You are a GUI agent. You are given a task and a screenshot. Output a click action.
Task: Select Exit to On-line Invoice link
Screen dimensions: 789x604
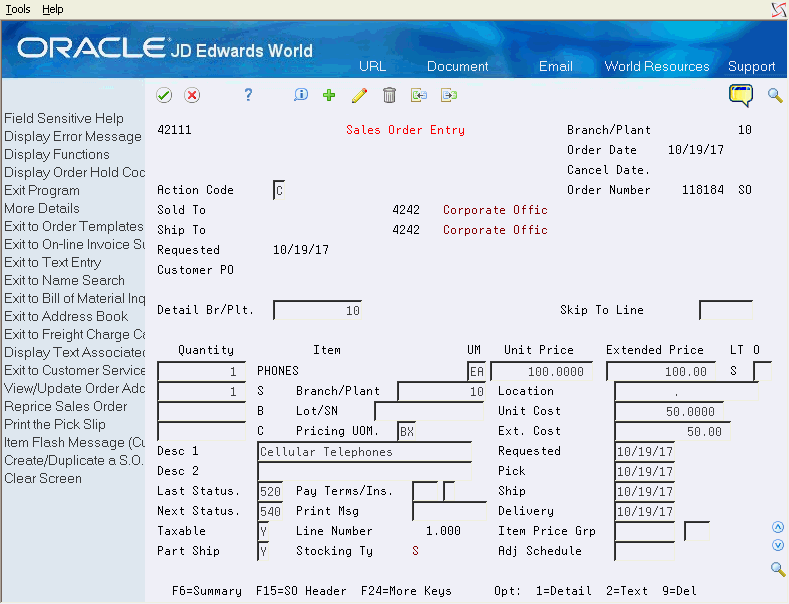point(74,244)
